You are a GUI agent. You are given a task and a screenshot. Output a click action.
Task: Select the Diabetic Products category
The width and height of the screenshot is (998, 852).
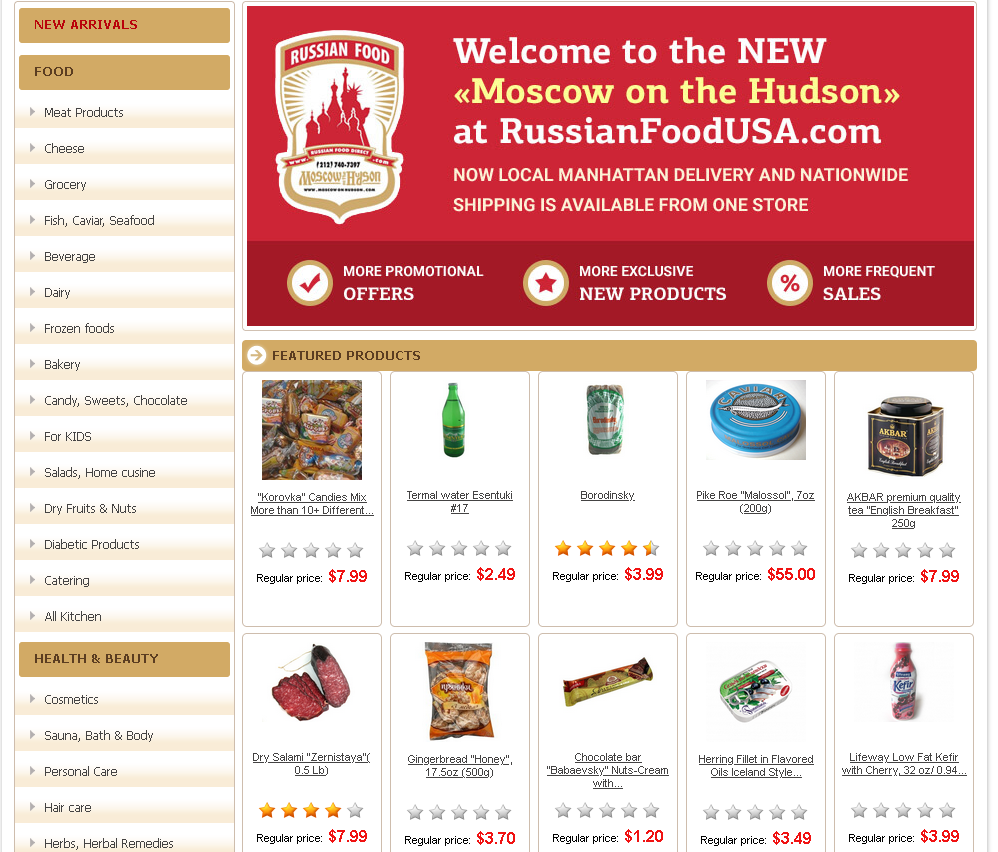(x=92, y=545)
